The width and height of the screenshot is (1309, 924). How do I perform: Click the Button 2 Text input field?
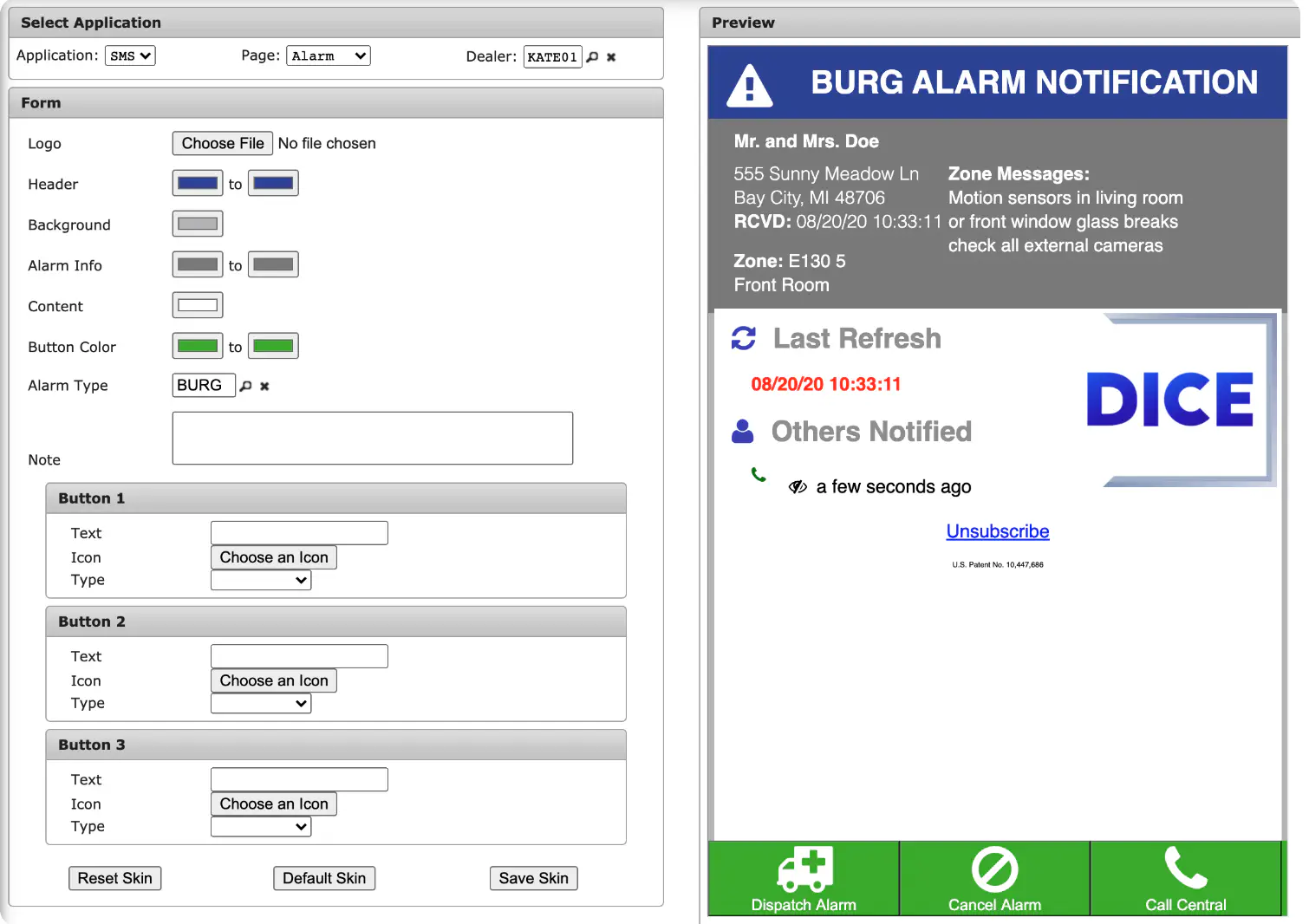coord(299,656)
